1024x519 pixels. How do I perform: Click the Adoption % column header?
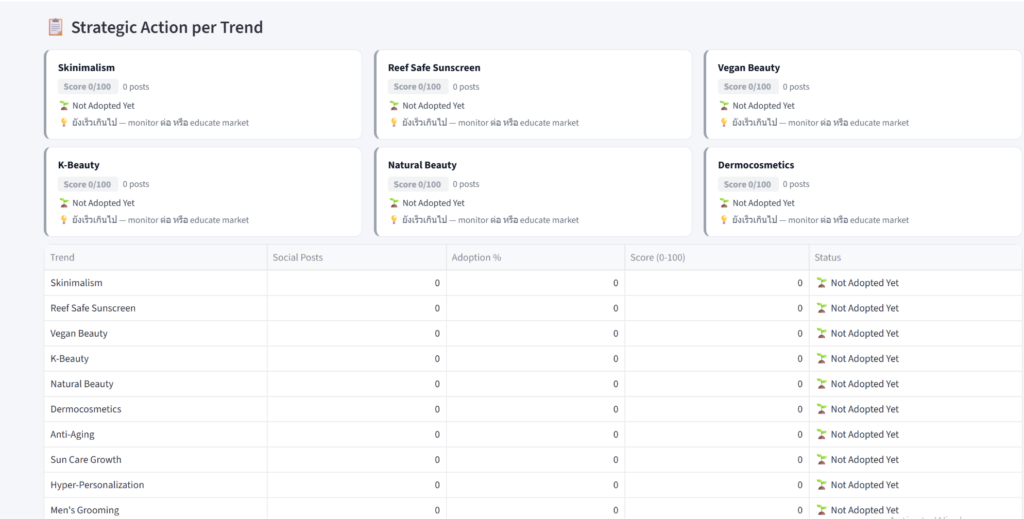[x=476, y=257]
